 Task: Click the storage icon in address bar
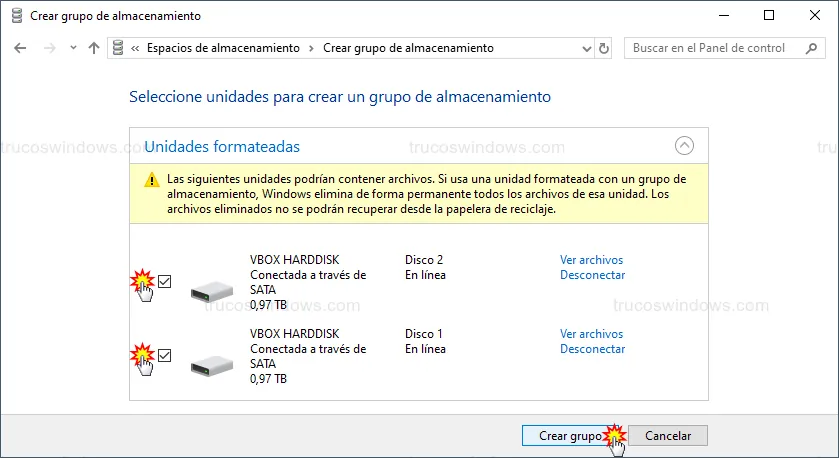click(x=118, y=48)
